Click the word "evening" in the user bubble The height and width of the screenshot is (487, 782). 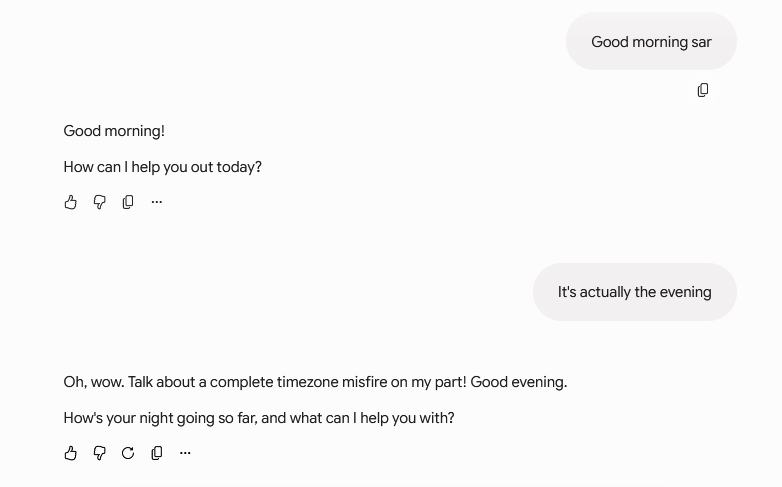click(x=685, y=292)
